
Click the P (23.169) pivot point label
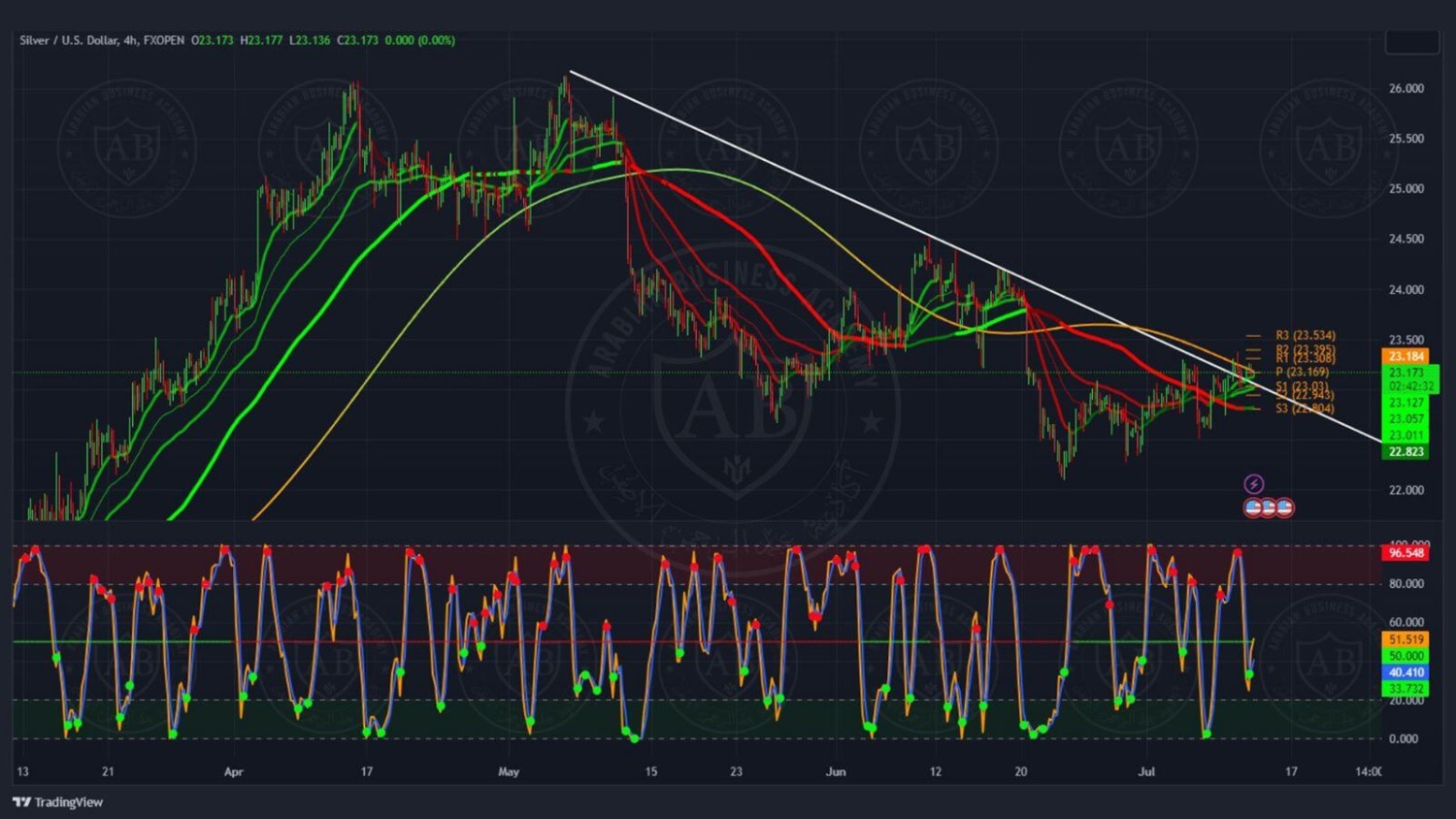click(x=1302, y=372)
